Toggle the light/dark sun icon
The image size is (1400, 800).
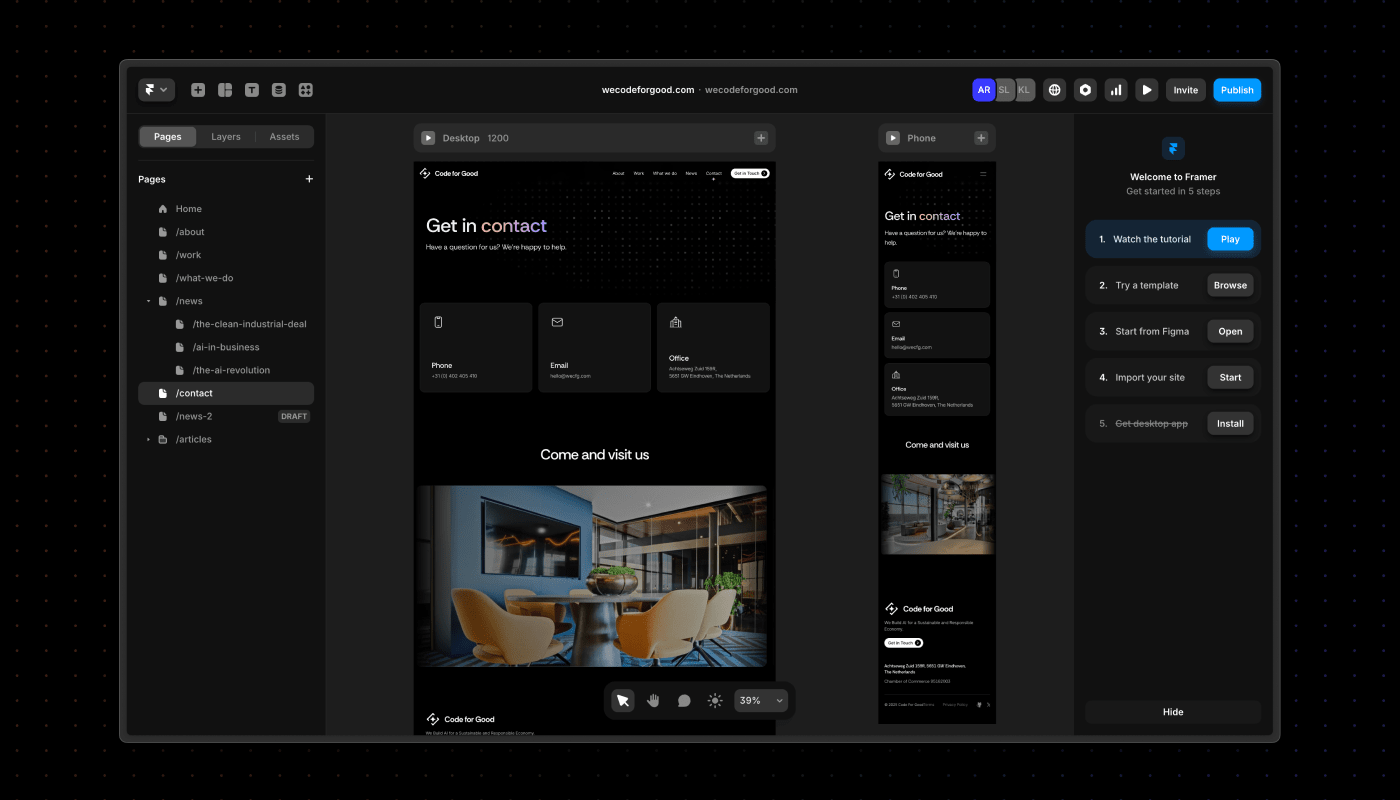pyautogui.click(x=715, y=701)
